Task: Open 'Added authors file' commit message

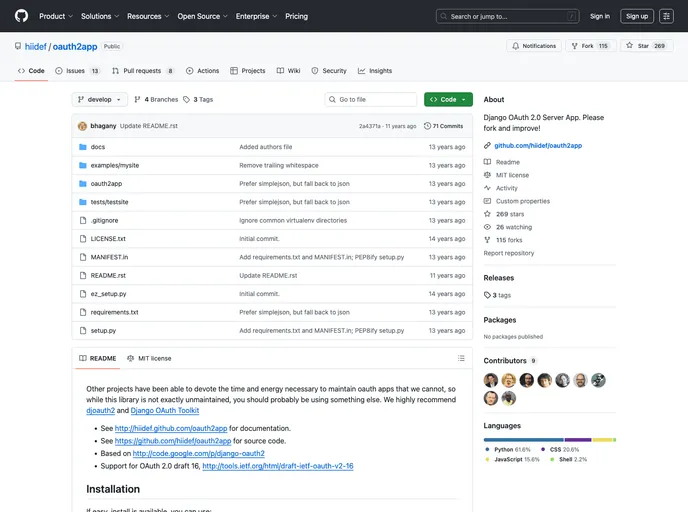Action: 265,147
